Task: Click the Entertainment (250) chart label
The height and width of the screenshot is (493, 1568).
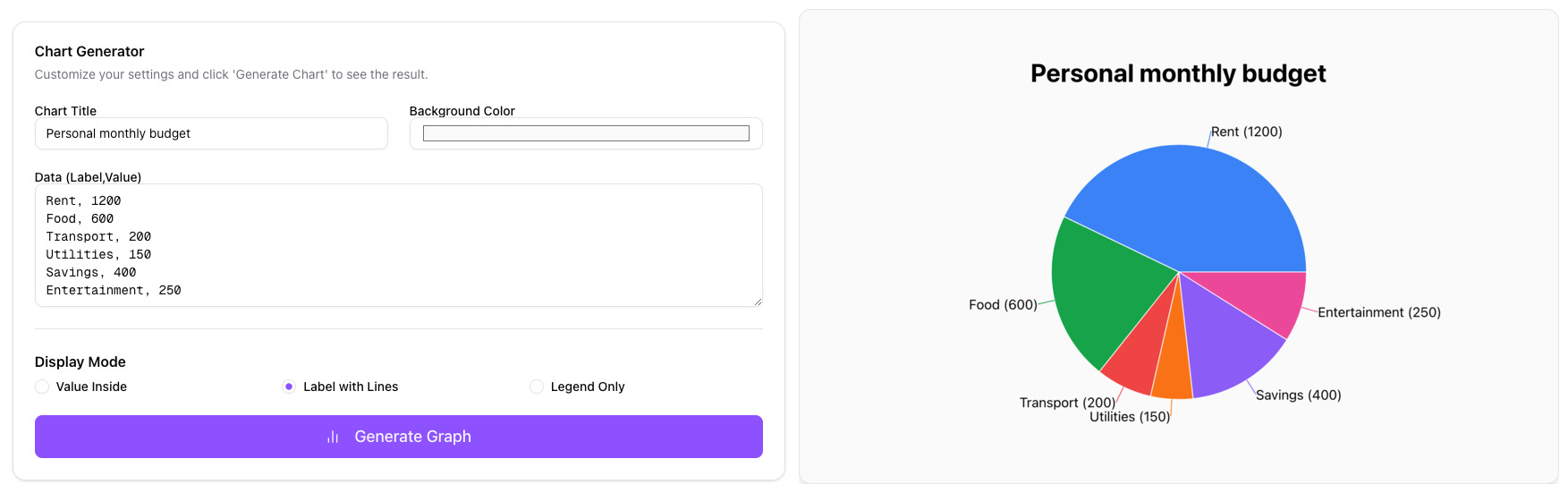Action: (1378, 312)
